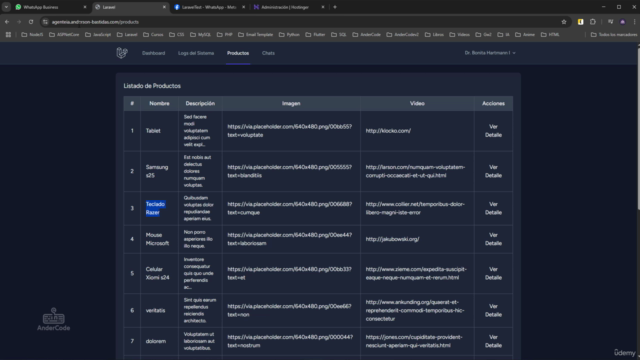Click the Imagen column header
The width and height of the screenshot is (640, 360).
(291, 103)
